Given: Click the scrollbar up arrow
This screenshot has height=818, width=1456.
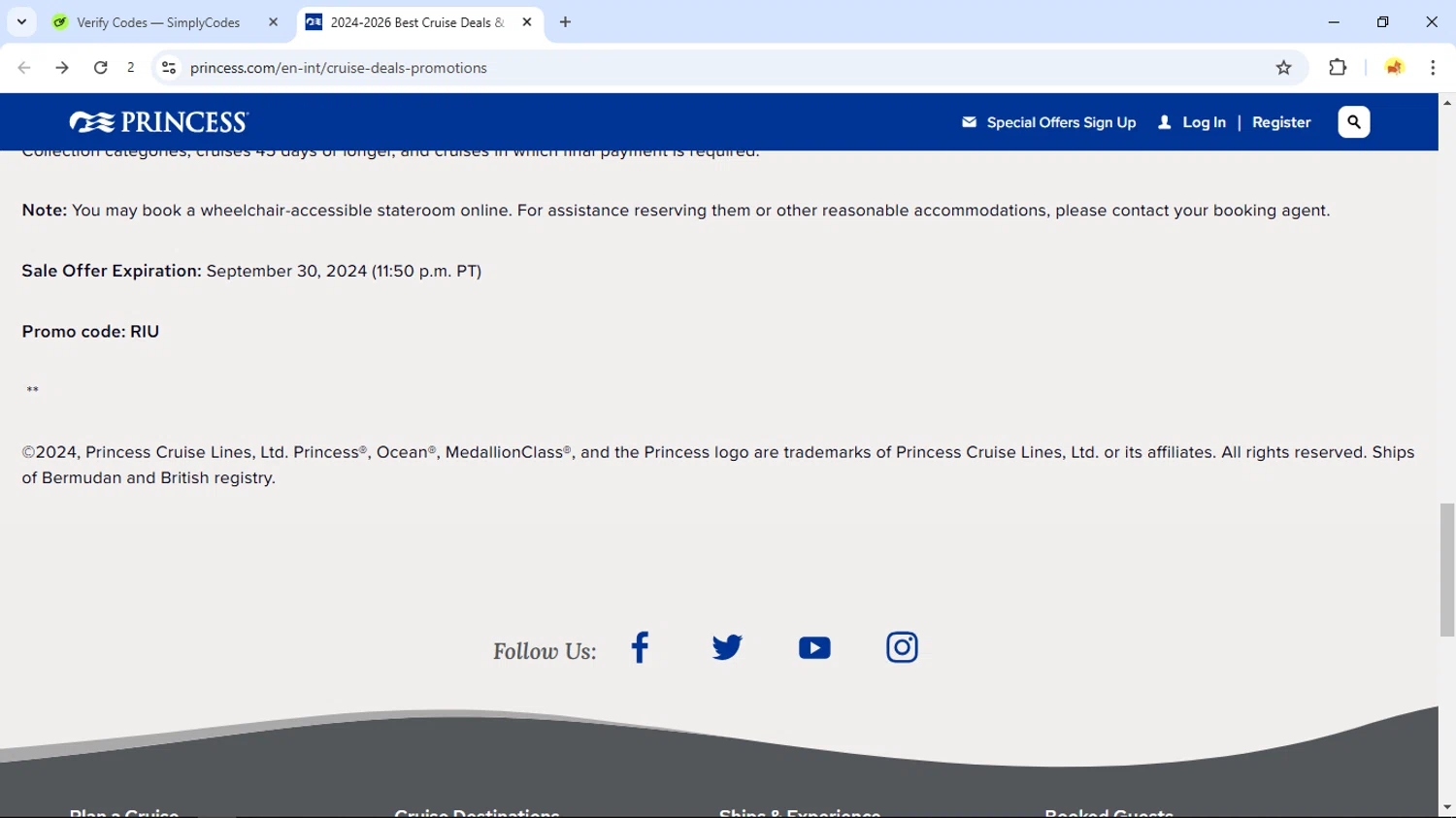Looking at the screenshot, I should click(1447, 102).
